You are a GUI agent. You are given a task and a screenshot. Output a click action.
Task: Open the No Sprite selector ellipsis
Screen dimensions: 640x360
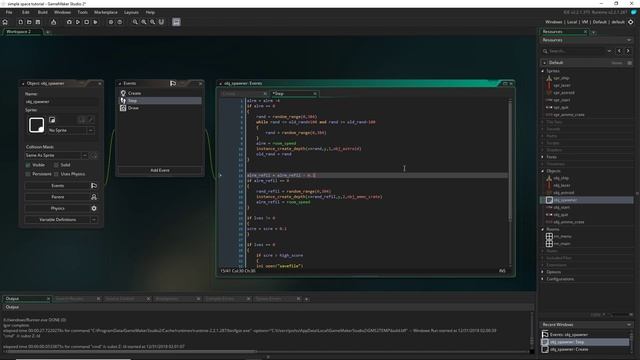click(x=91, y=130)
